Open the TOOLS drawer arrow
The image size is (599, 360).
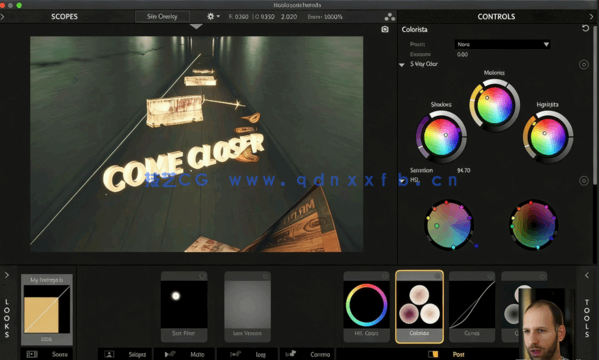click(x=587, y=275)
